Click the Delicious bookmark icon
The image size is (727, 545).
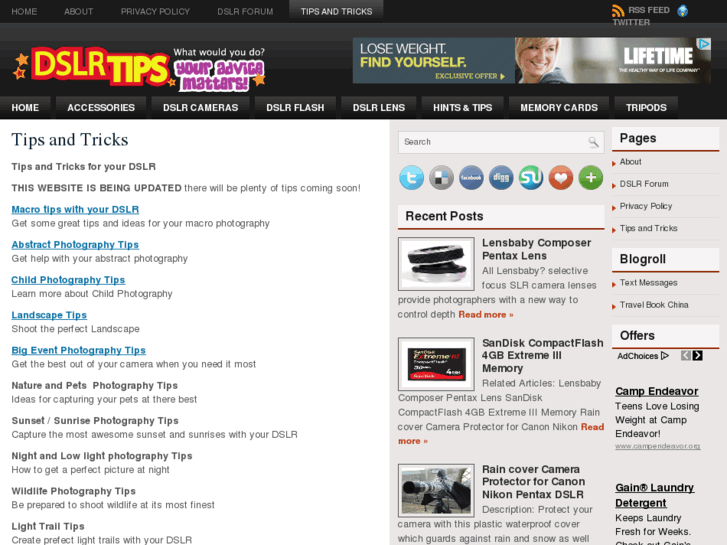[x=441, y=178]
